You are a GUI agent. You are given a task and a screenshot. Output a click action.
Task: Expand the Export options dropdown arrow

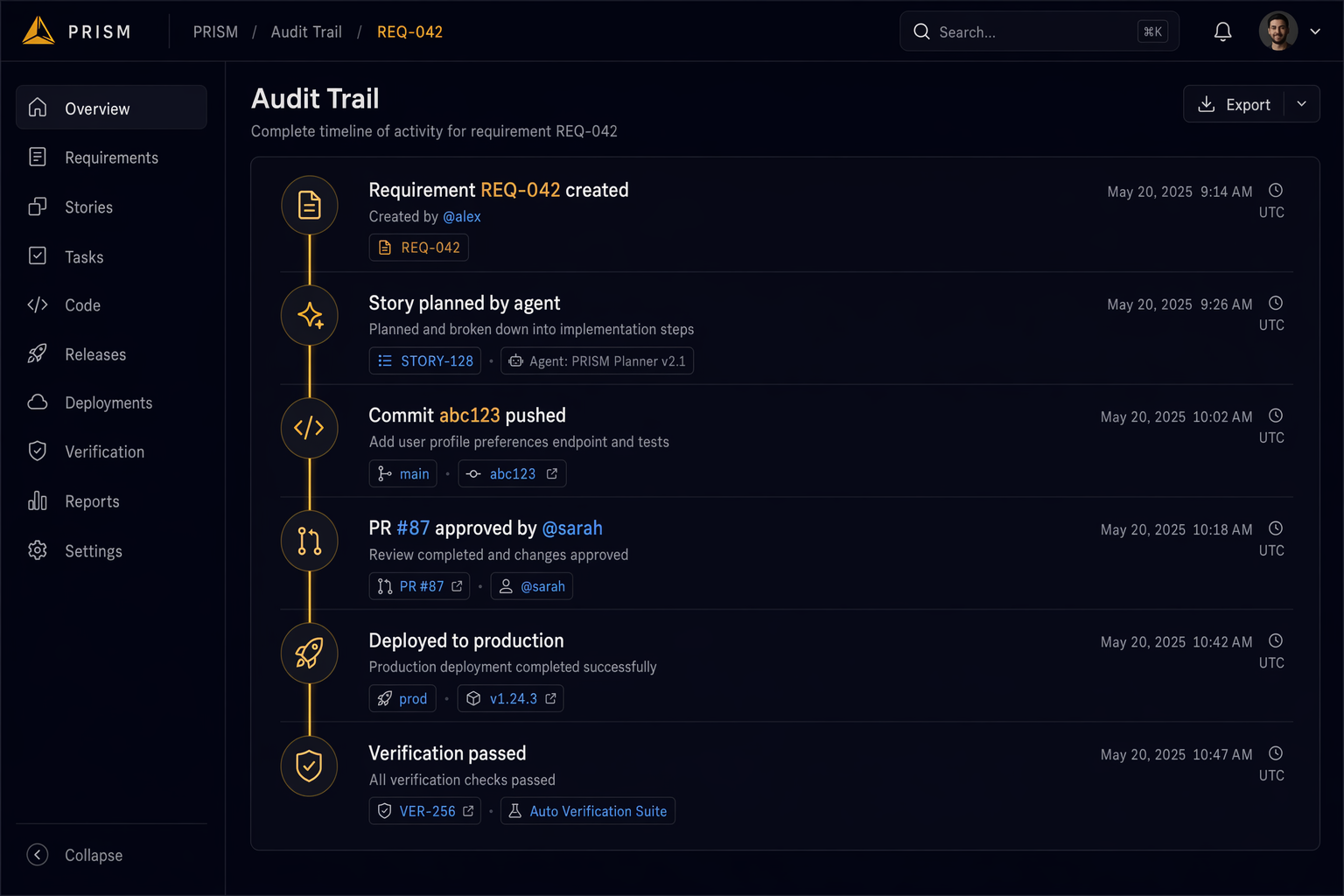coord(1302,104)
